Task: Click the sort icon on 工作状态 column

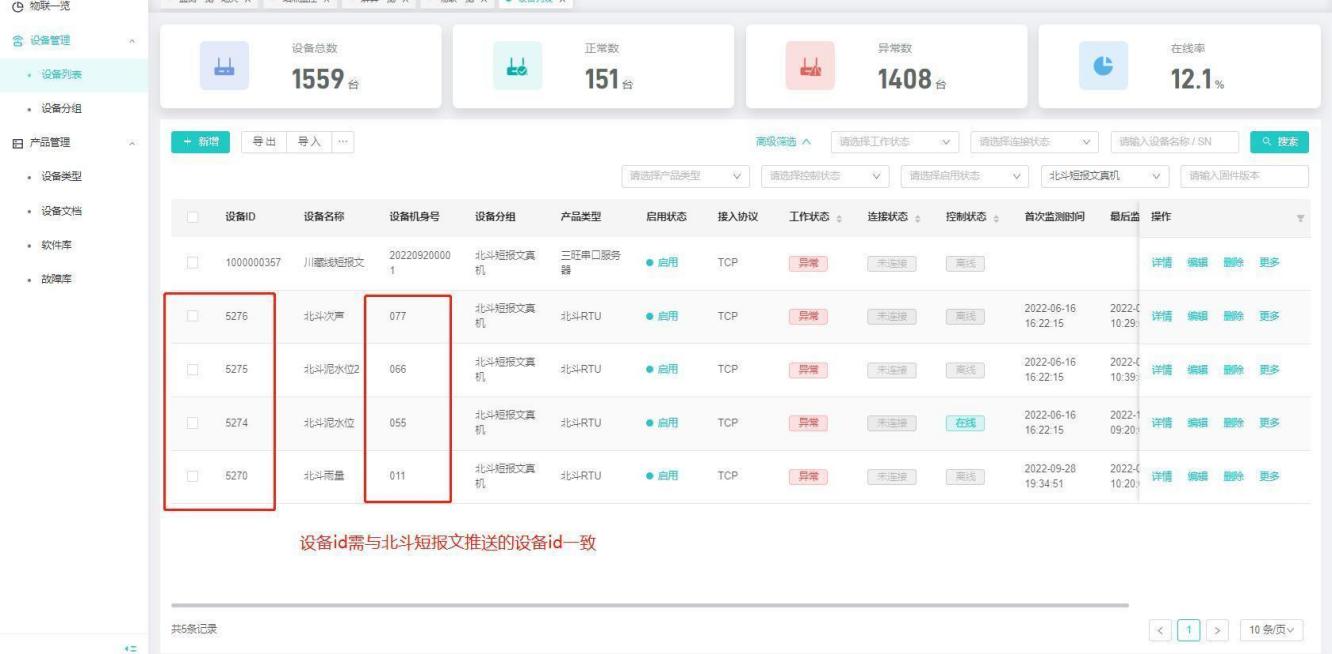Action: click(837, 218)
